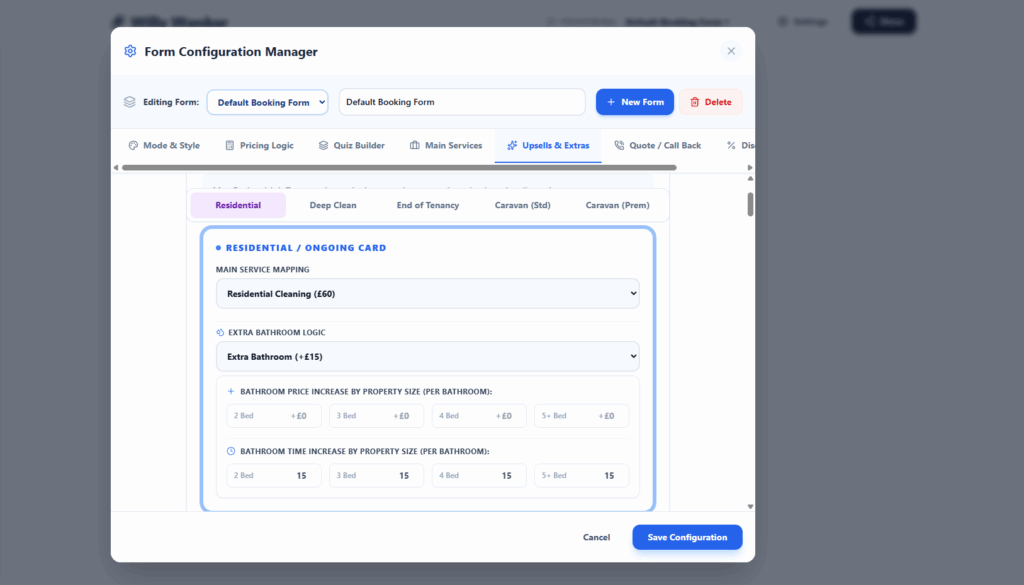Click the clock icon beside Bathroom Time Increase
The height and width of the screenshot is (585, 1024).
[231, 452]
